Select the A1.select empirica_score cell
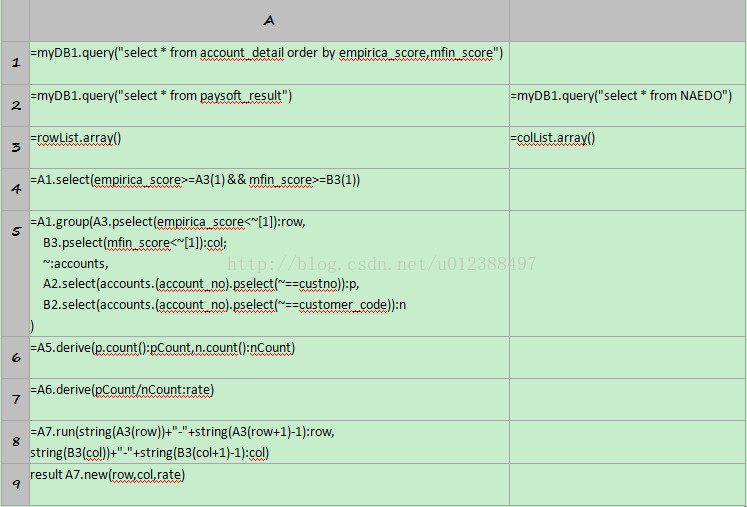747x507 pixels. tap(269, 189)
